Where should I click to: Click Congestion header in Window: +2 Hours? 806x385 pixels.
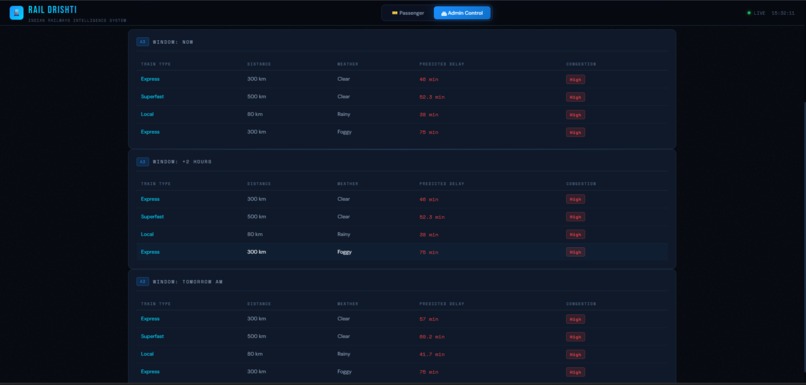581,184
